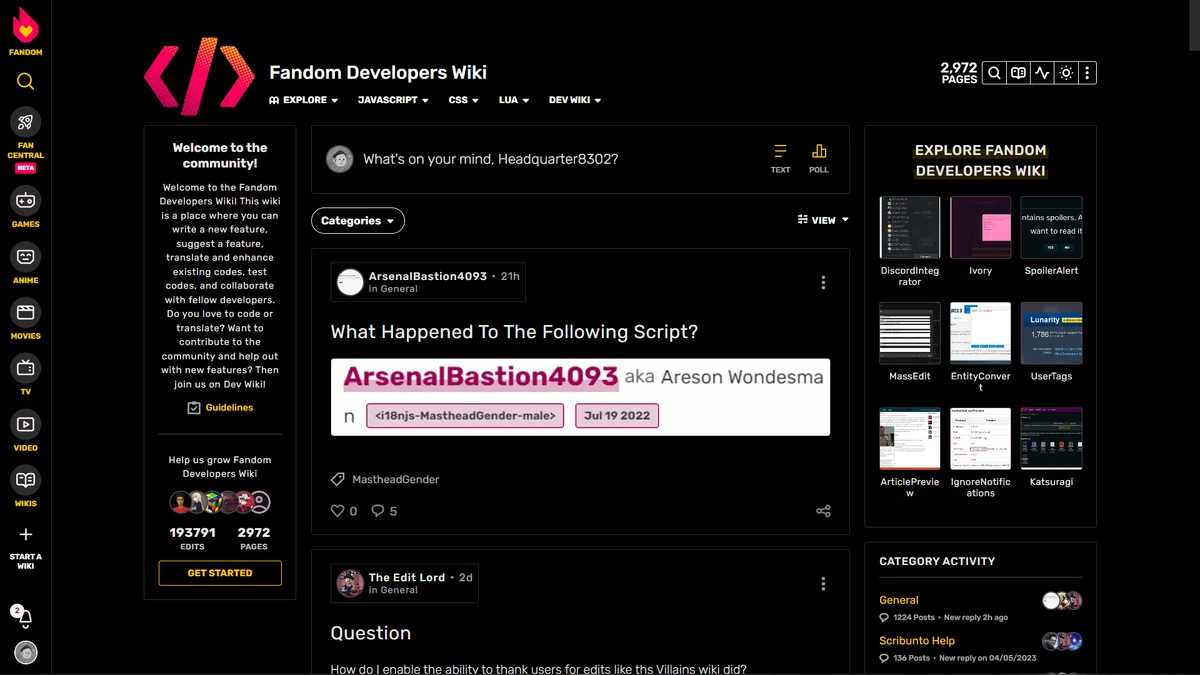Open the VIEW sorting dropdown above the feed

tap(822, 219)
